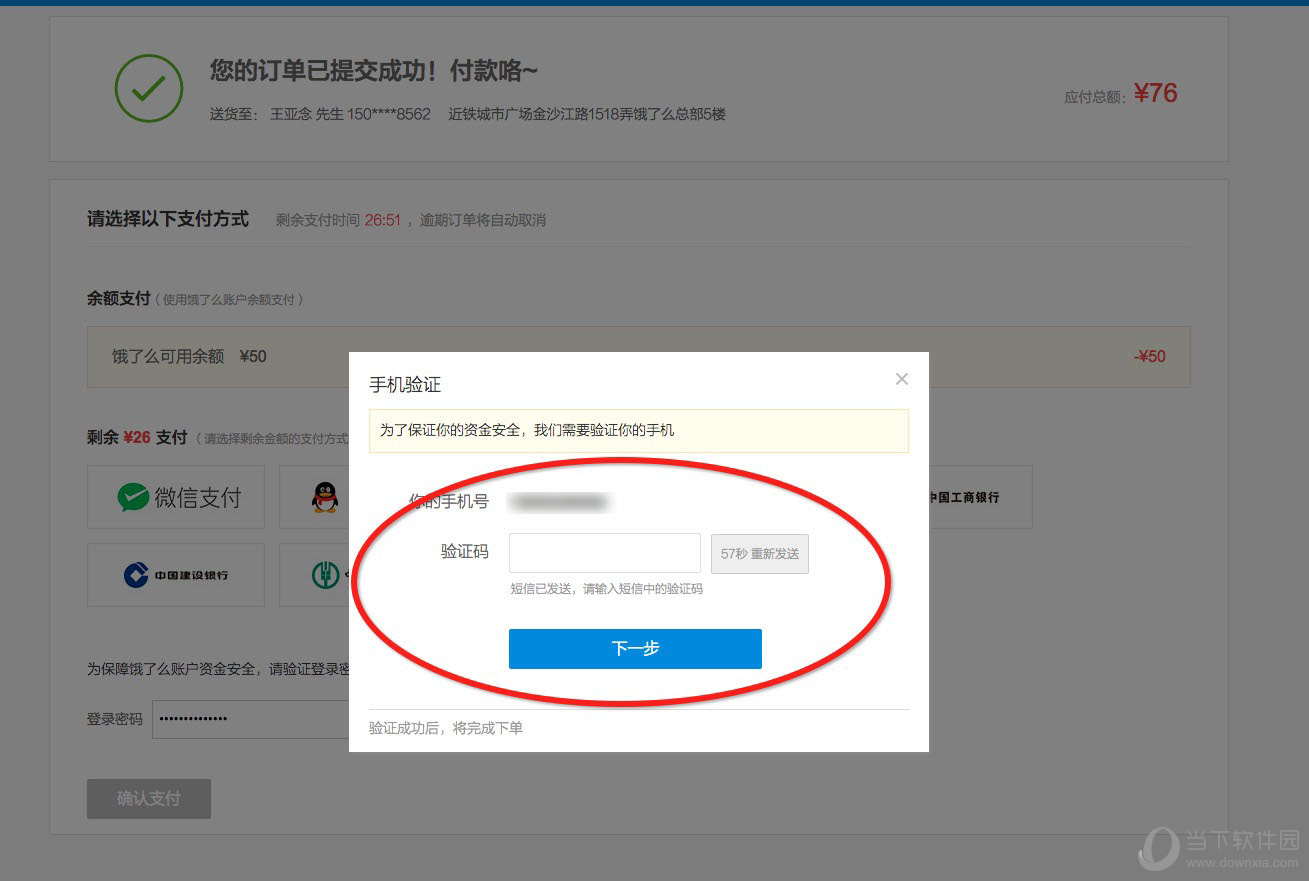Choose 中国建设银行 payment option

176,575
